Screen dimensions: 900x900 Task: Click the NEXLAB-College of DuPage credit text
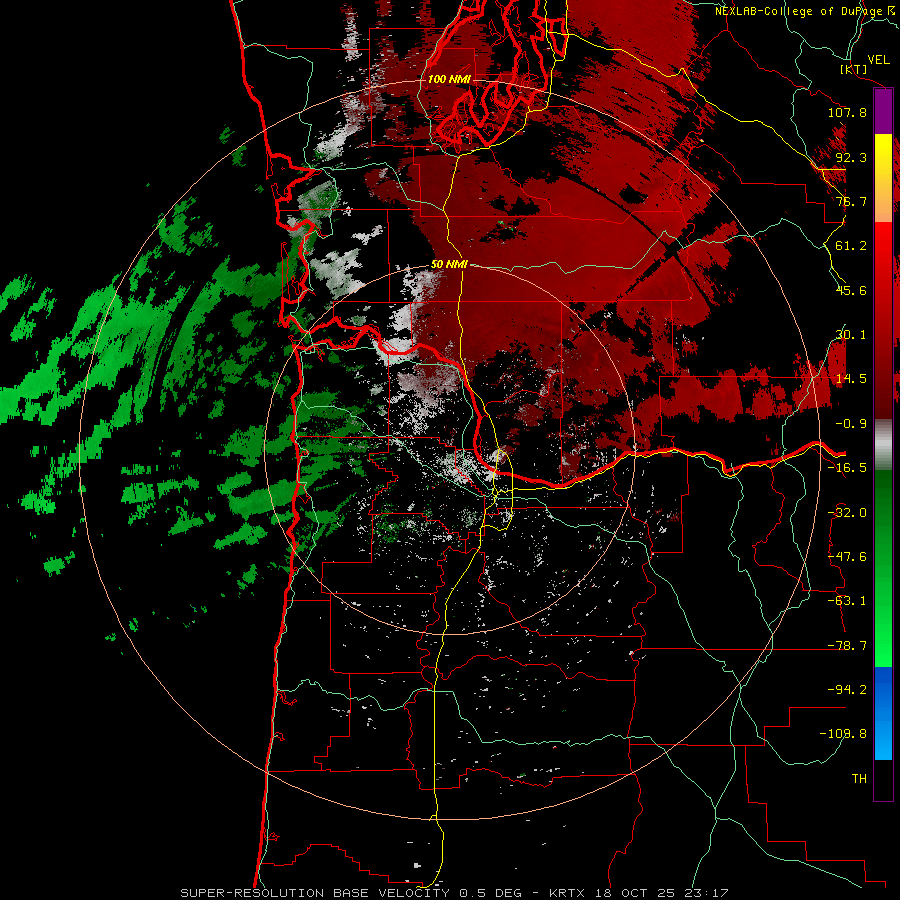coord(804,11)
